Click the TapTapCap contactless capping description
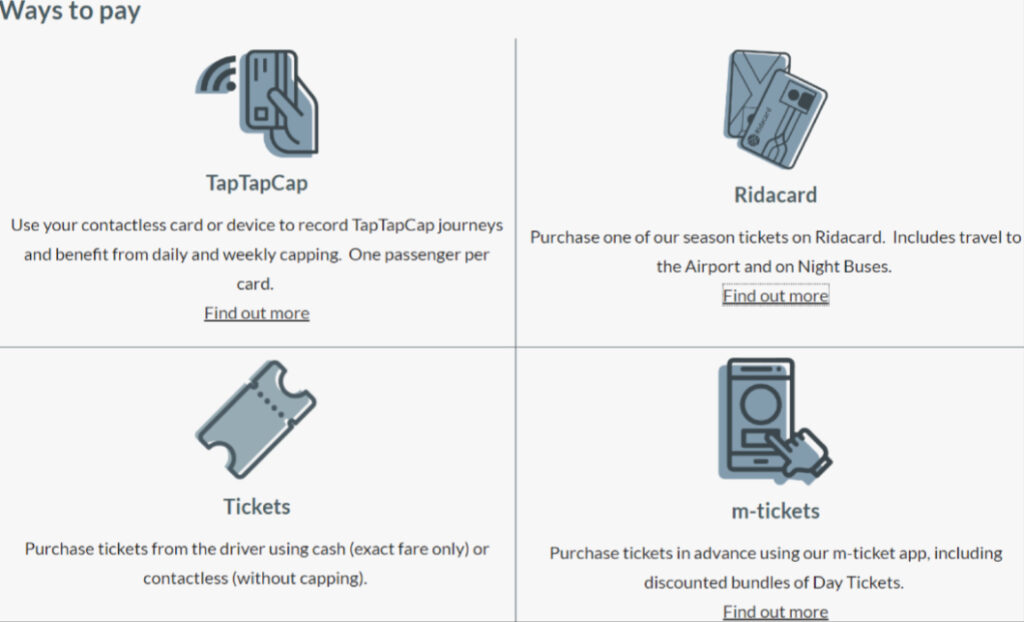The width and height of the screenshot is (1024, 622). tap(257, 254)
